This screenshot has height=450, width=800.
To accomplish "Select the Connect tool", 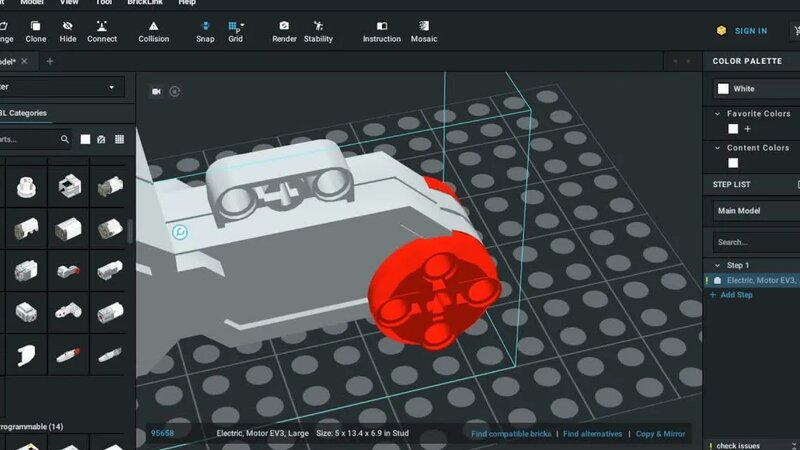I will [102, 32].
